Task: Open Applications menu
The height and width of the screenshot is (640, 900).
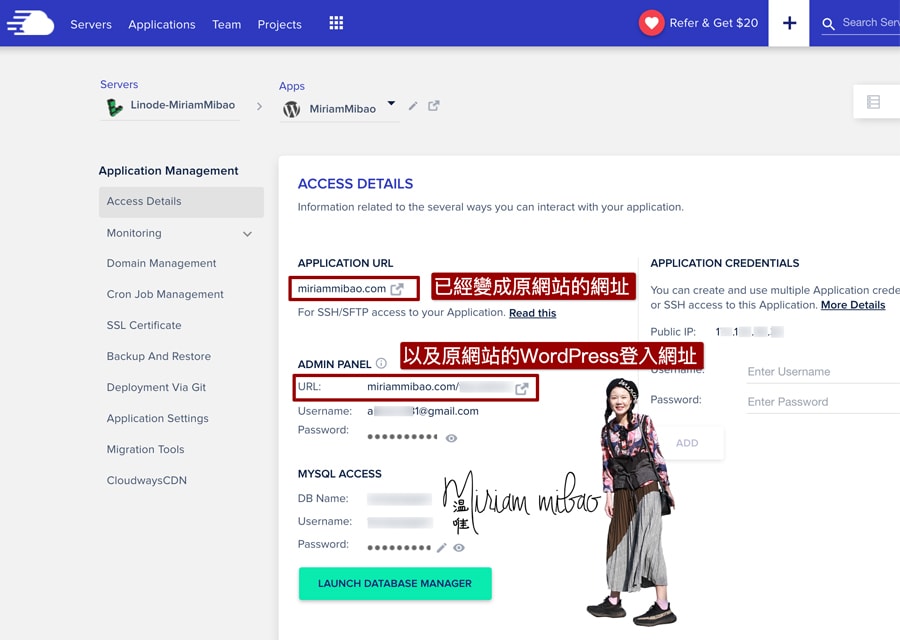Action: click(x=162, y=24)
